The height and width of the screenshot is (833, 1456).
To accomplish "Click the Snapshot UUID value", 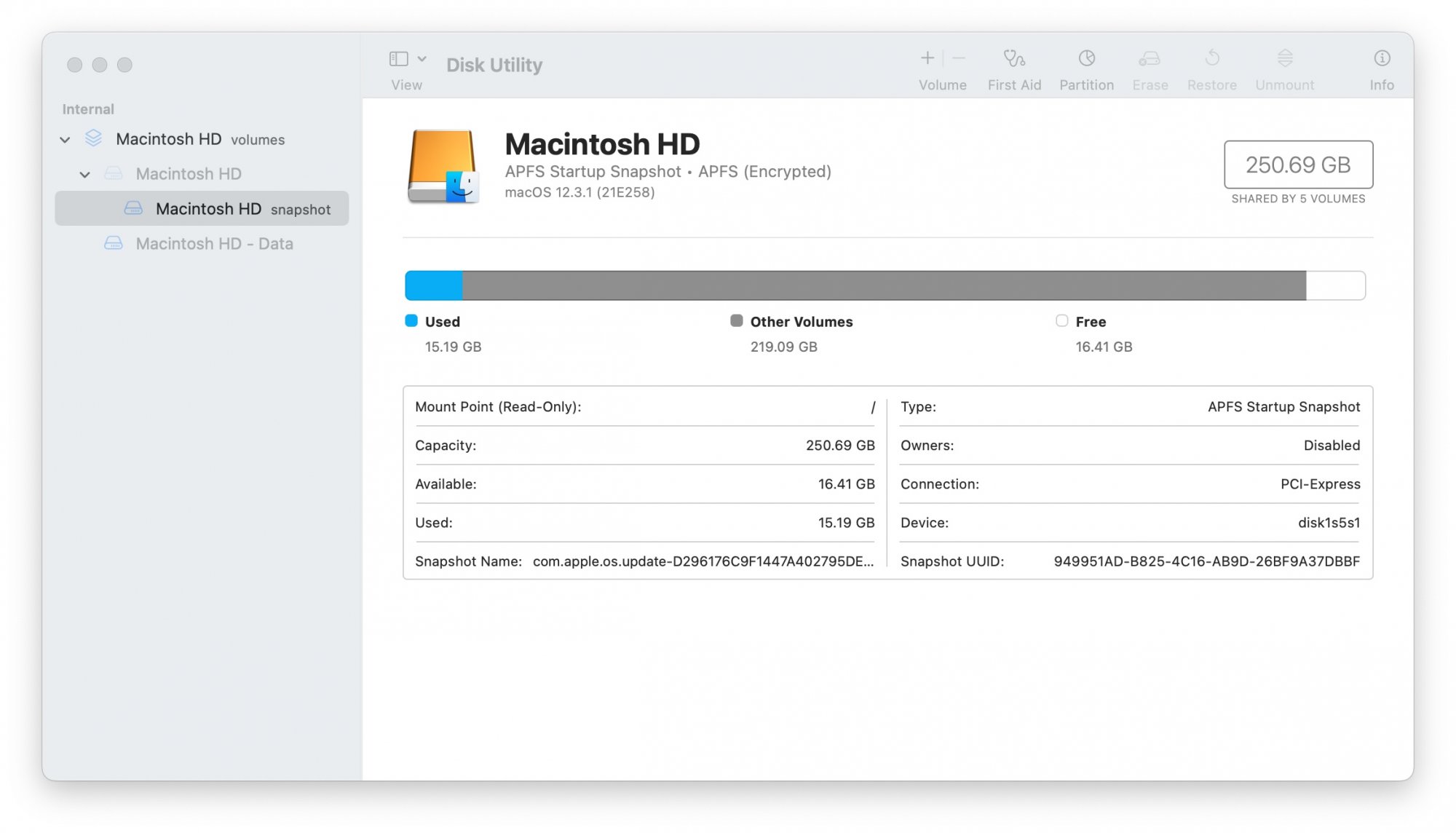I will pos(1207,561).
